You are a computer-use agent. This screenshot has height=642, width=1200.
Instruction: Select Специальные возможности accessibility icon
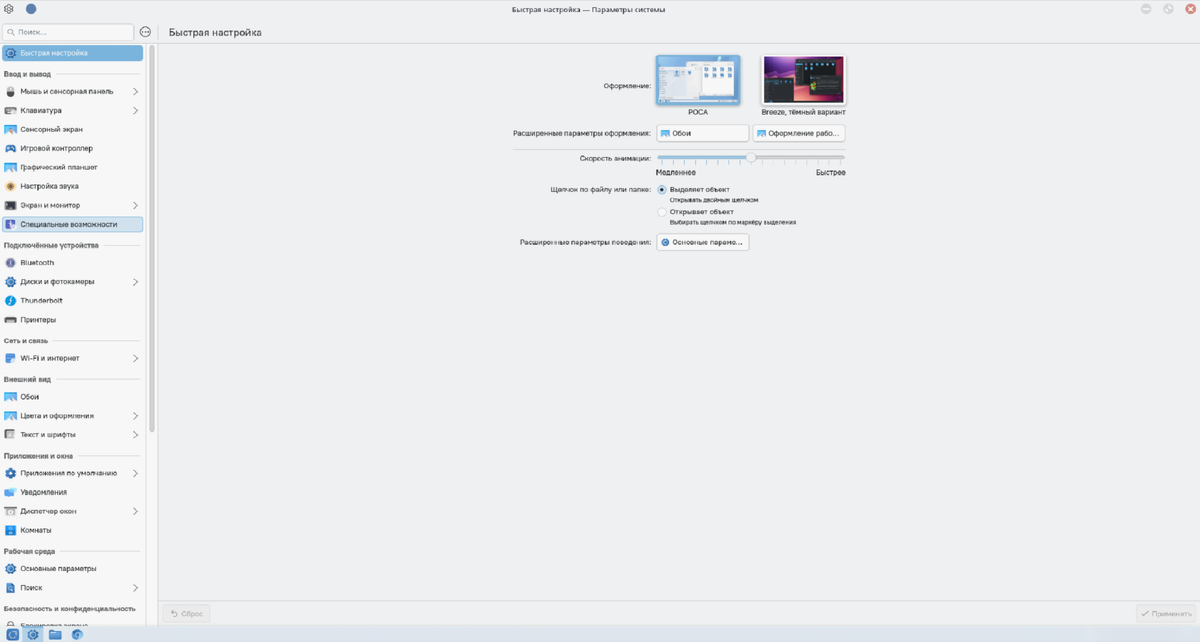(11, 225)
